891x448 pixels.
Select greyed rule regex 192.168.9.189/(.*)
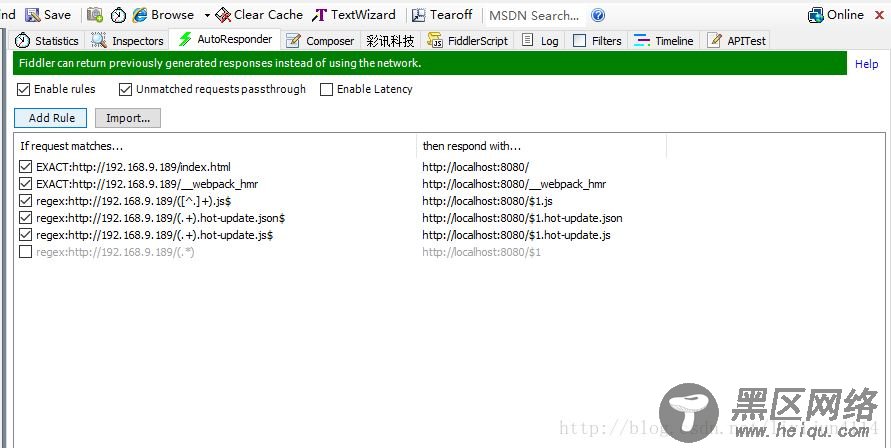(115, 252)
